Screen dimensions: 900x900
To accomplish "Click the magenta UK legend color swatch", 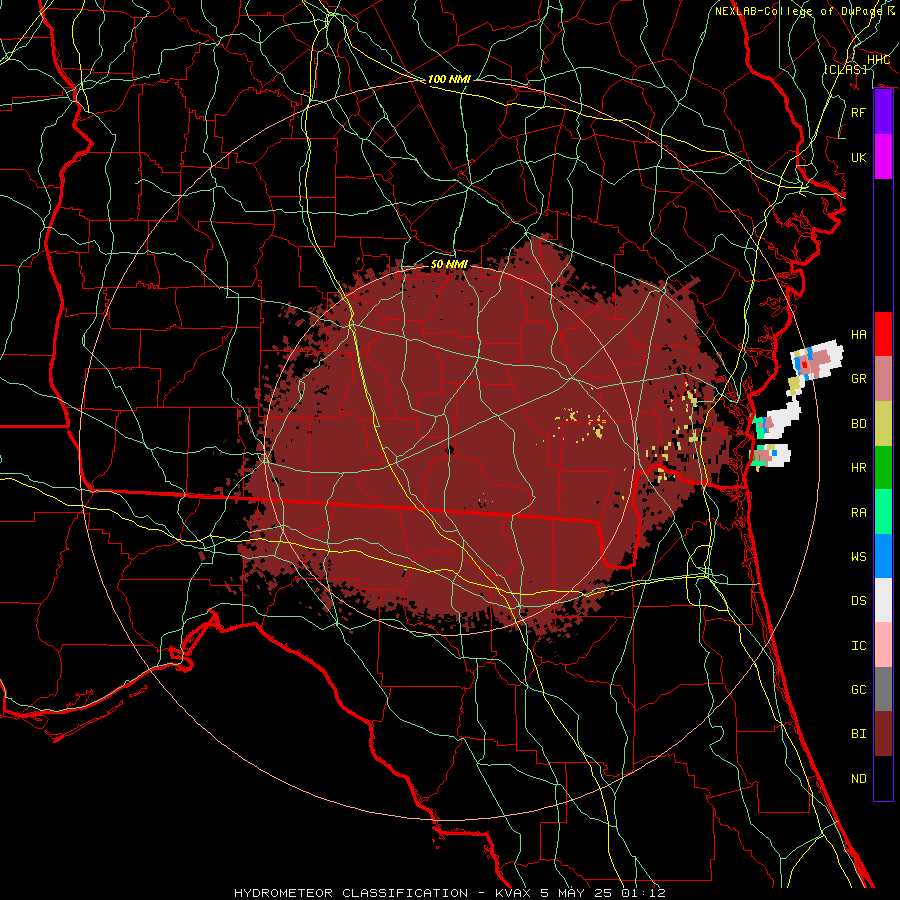I will 883,157.
